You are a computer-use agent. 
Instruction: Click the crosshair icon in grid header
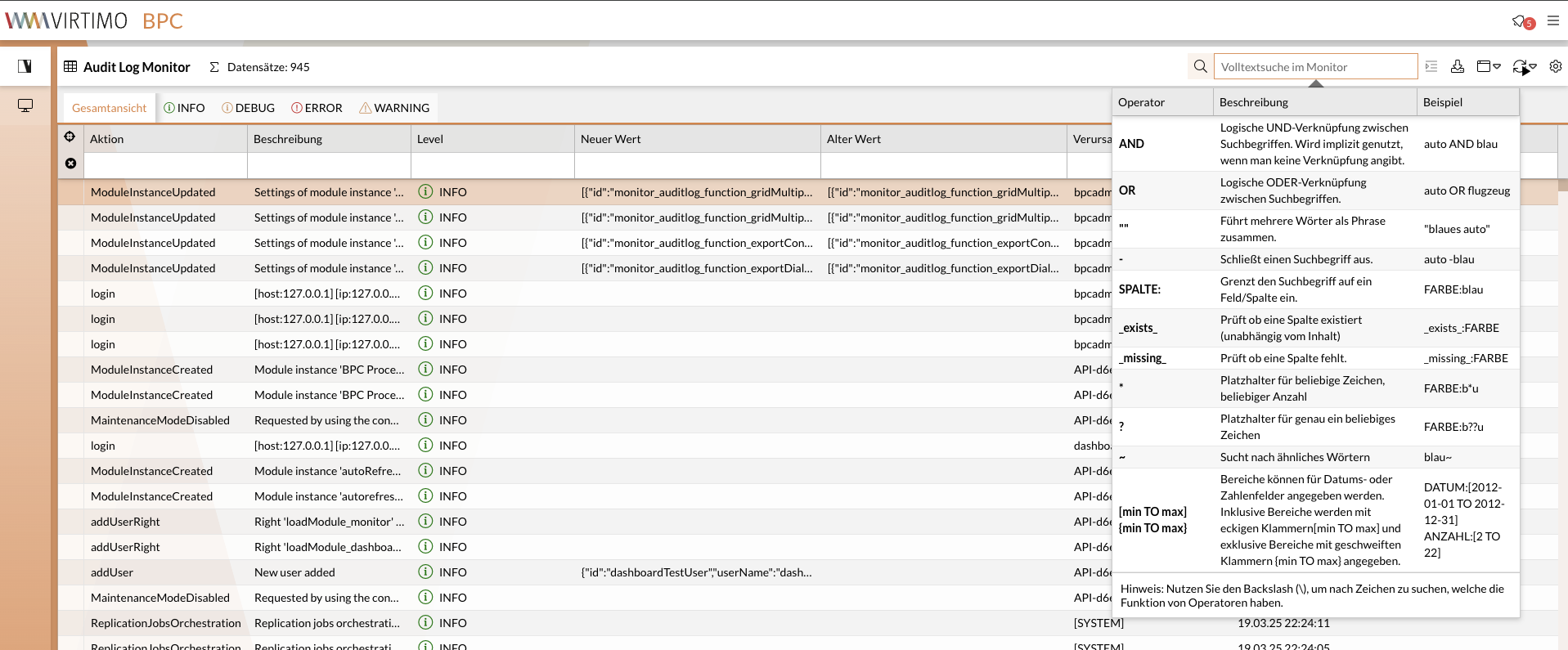[x=70, y=137]
